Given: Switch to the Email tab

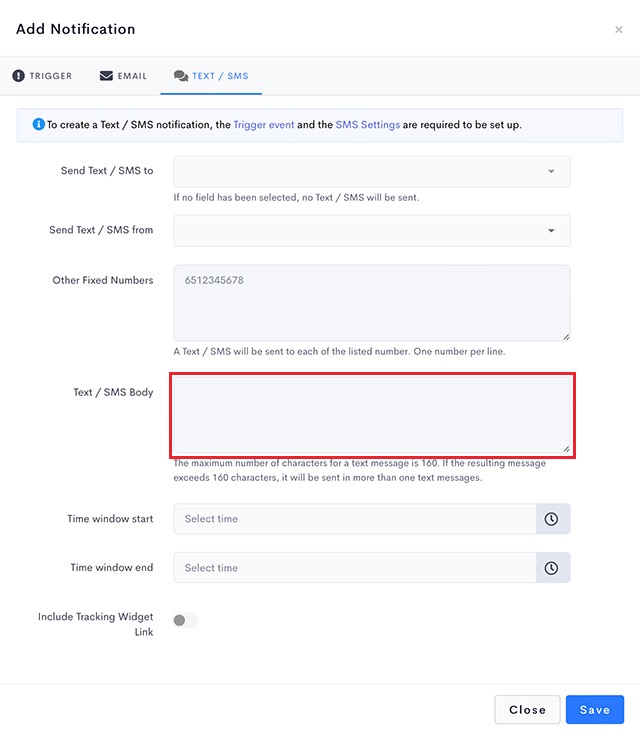Looking at the screenshot, I should point(123,76).
